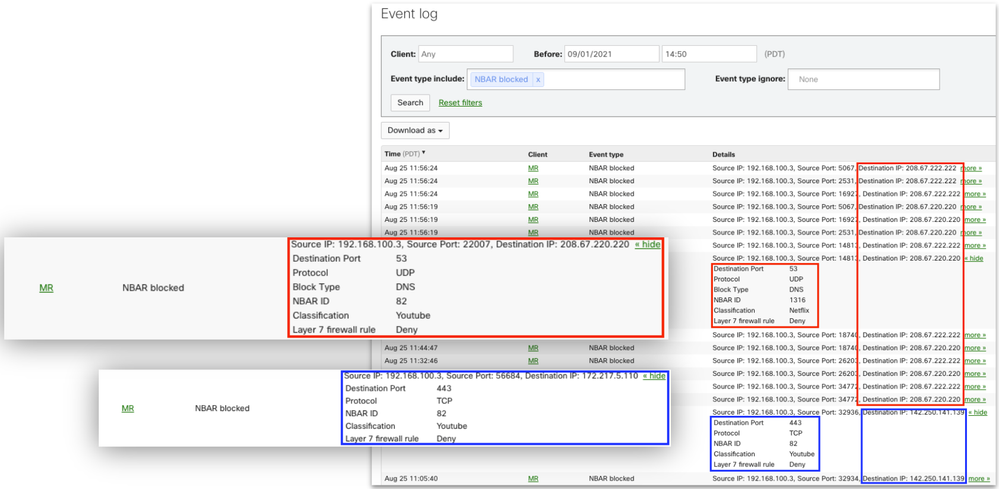Expand more details on 11:05:40 row
This screenshot has width=999, height=489.
977,479
